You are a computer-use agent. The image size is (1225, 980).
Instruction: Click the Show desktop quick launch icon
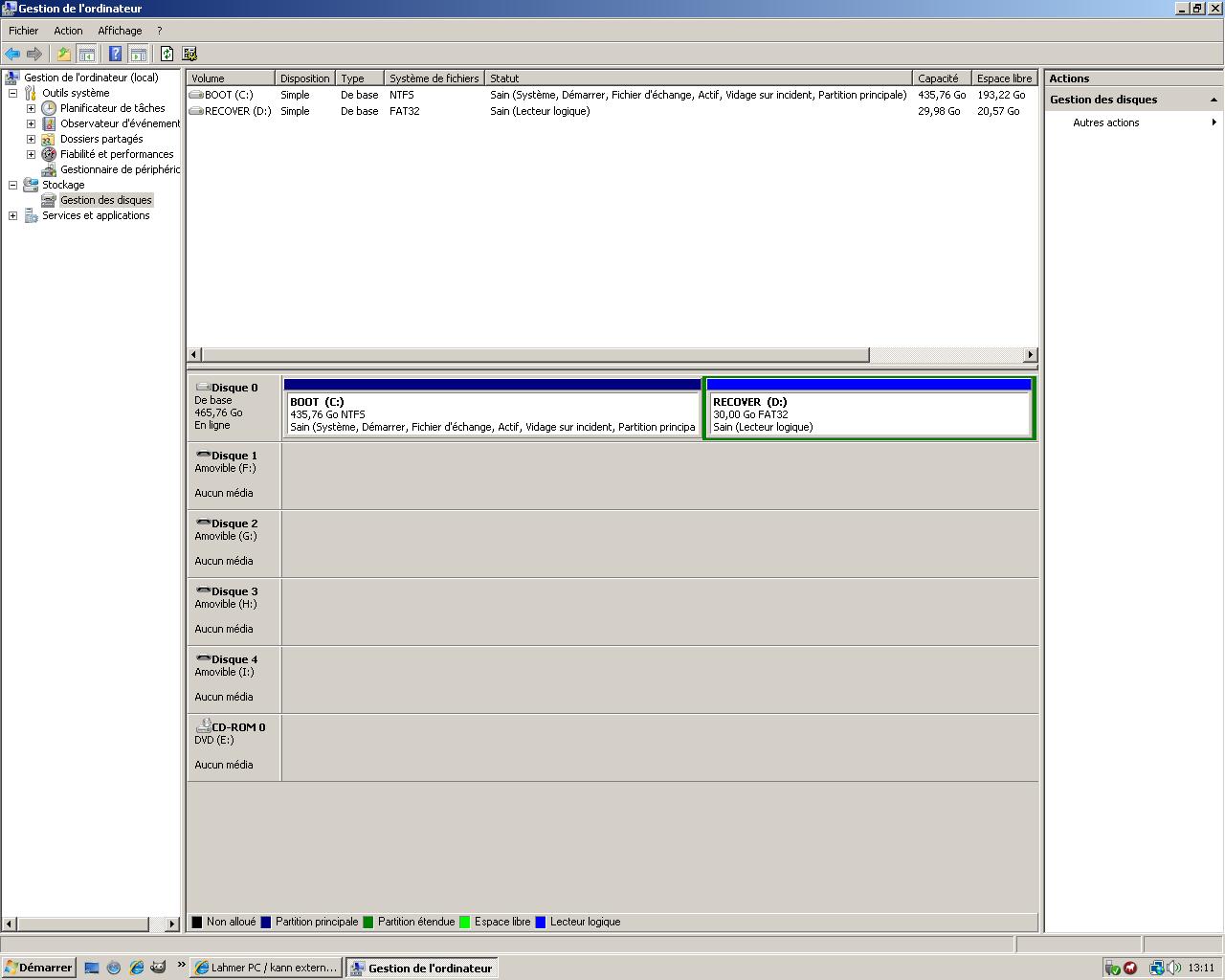[x=92, y=968]
